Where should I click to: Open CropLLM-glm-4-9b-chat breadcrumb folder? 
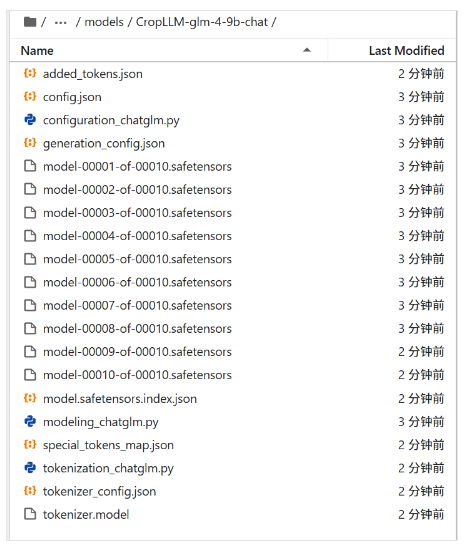point(202,22)
